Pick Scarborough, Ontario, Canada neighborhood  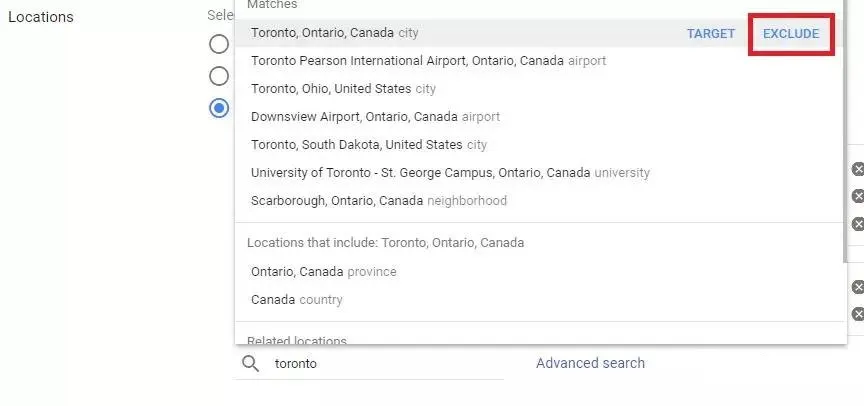[x=378, y=201]
